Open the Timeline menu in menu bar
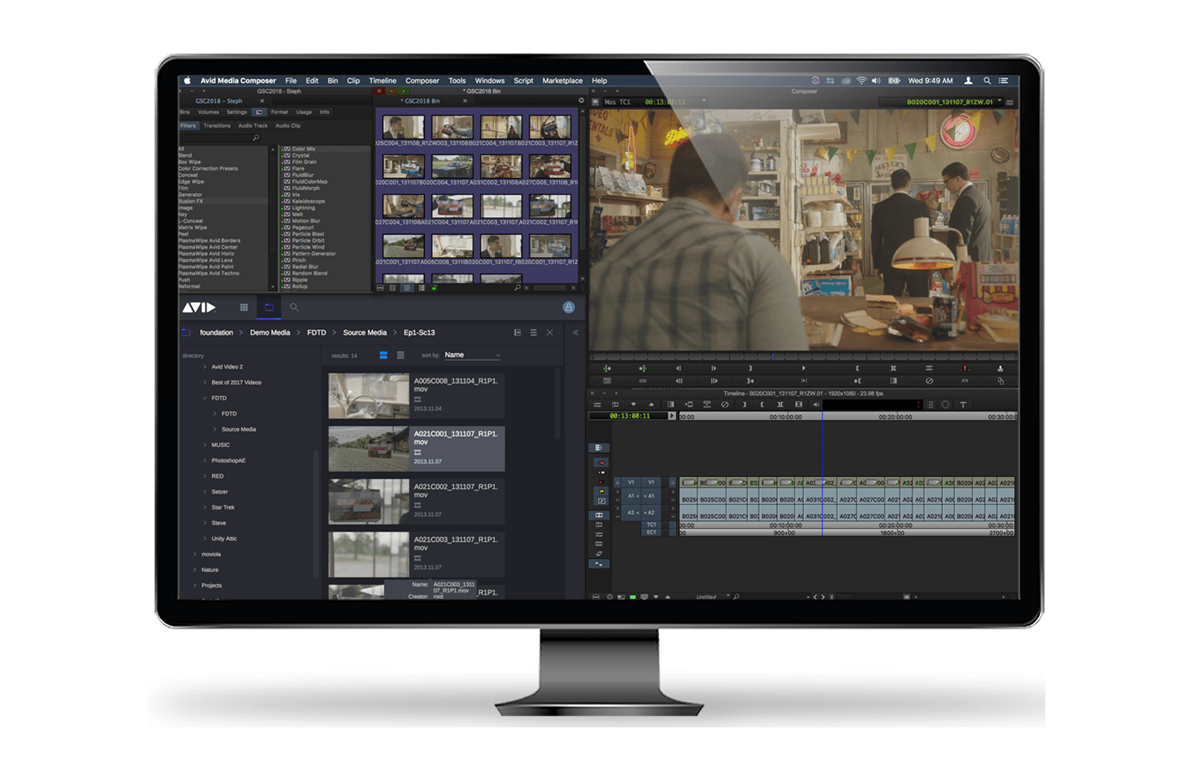The image size is (1200, 761). click(382, 81)
